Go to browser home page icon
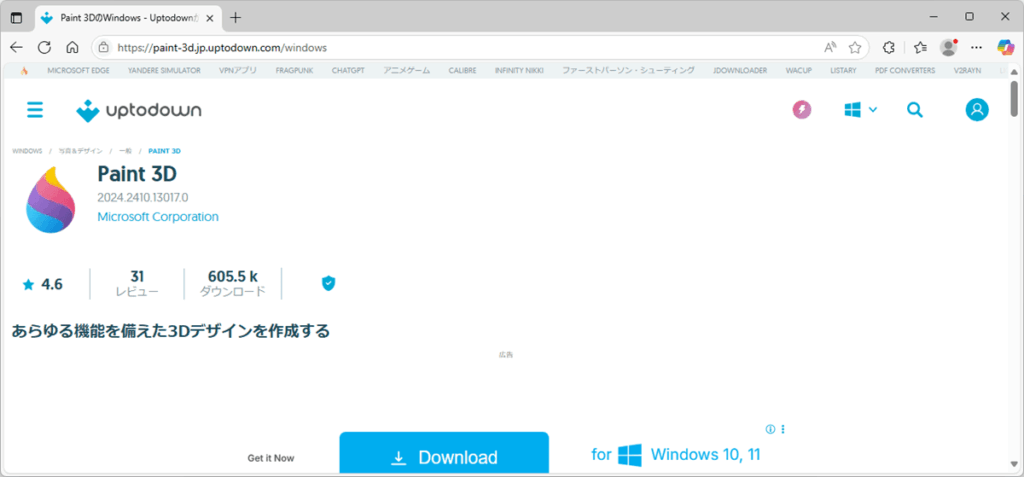This screenshot has height=477, width=1024. pos(72,47)
